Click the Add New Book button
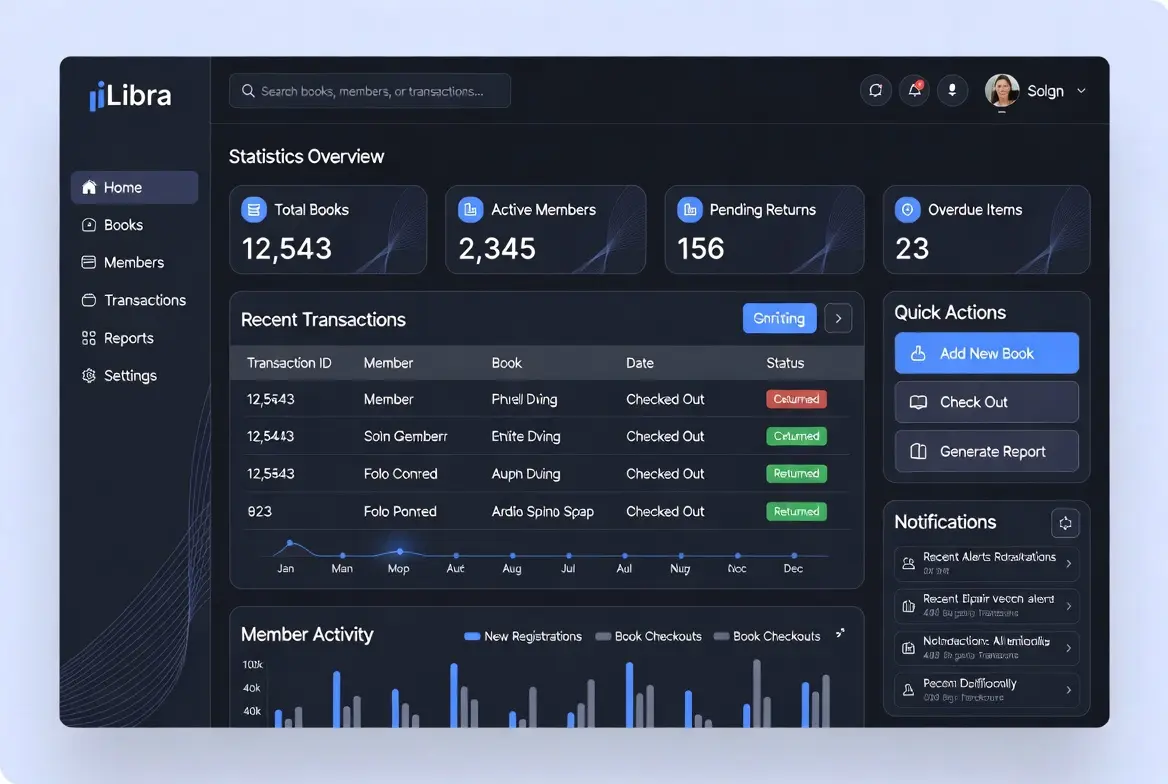Viewport: 1168px width, 784px height. (x=986, y=354)
